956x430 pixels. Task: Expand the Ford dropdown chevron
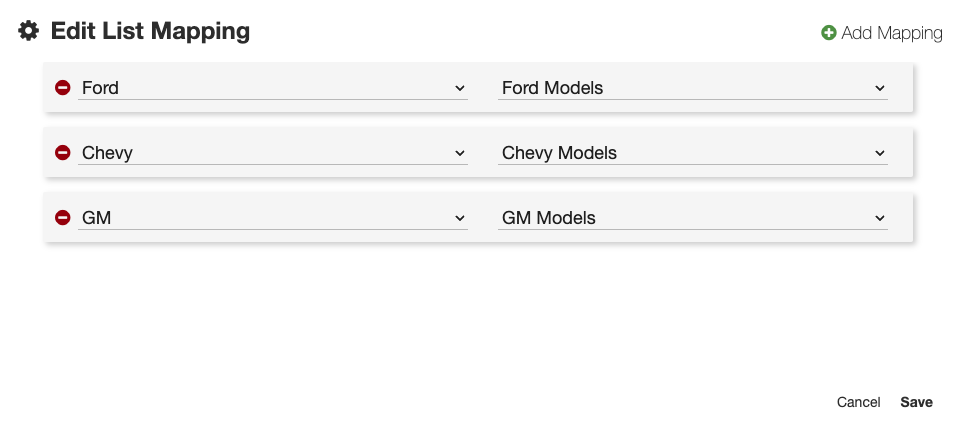[x=460, y=88]
